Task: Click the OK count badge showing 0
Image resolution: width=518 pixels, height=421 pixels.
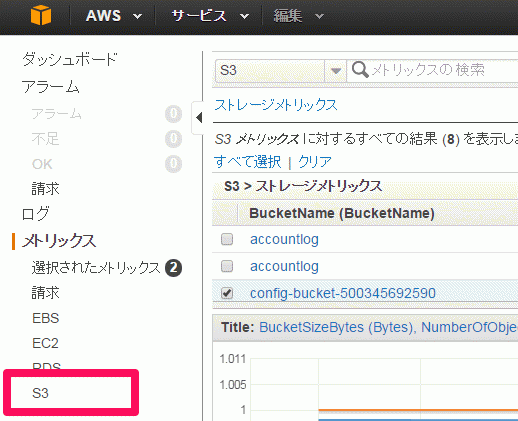Action: [174, 164]
